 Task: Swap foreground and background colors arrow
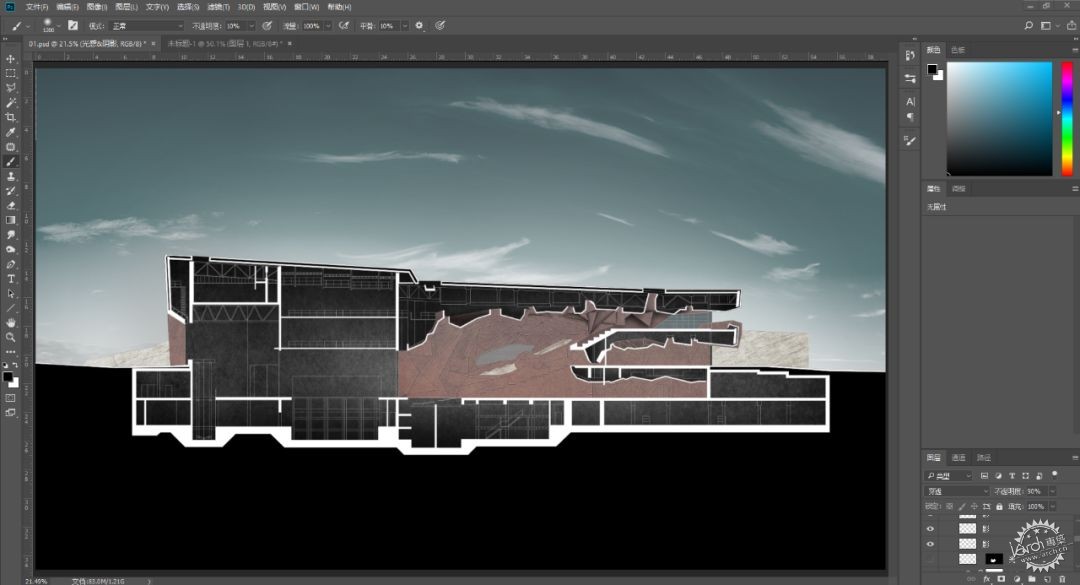click(15, 365)
